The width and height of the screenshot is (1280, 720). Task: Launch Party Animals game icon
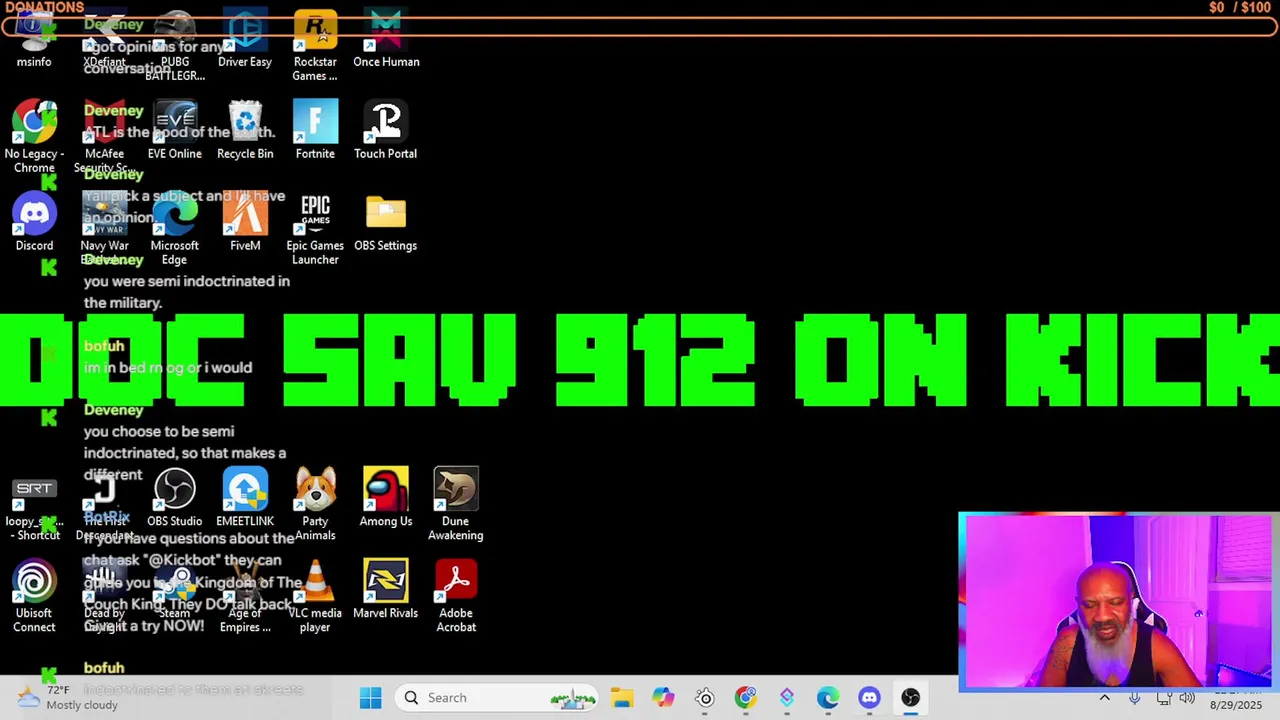315,505
